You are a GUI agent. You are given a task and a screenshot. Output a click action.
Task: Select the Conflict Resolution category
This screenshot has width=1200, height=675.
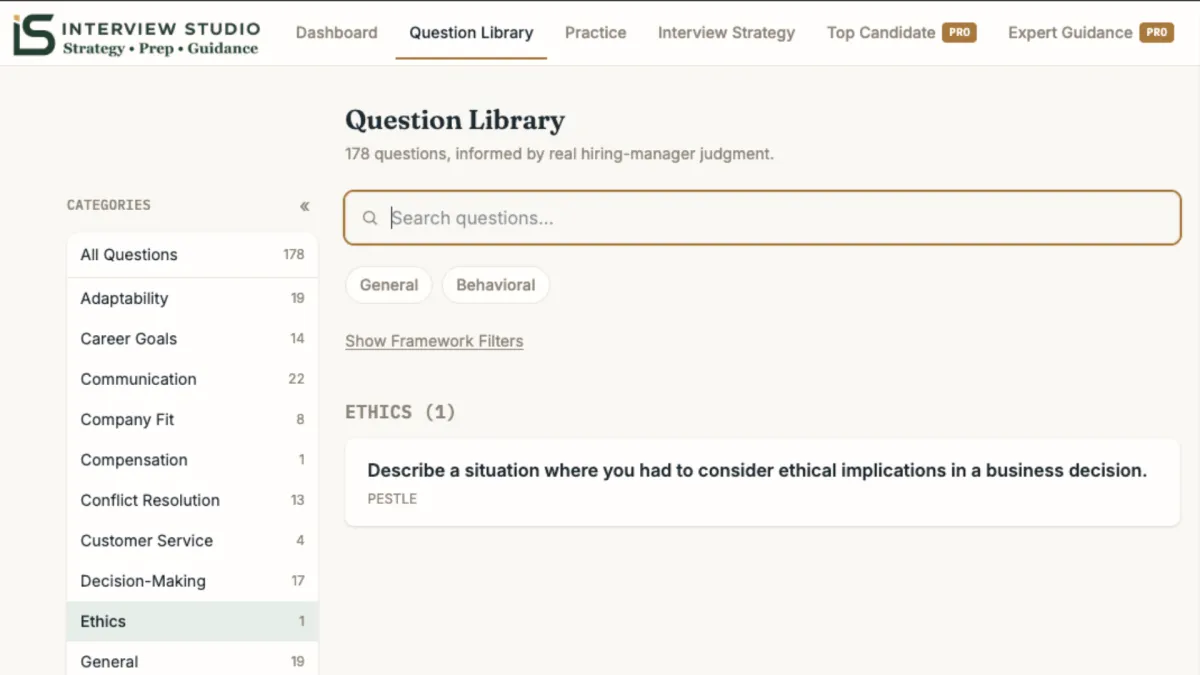pos(192,500)
